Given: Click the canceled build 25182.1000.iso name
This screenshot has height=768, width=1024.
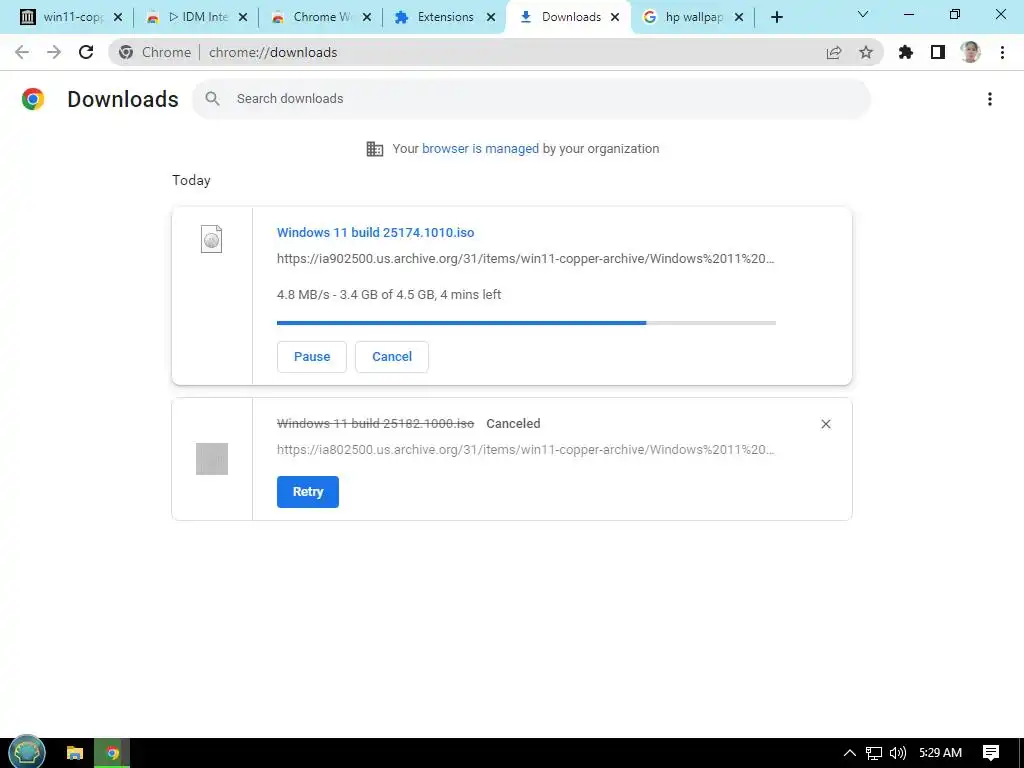Looking at the screenshot, I should tap(376, 424).
